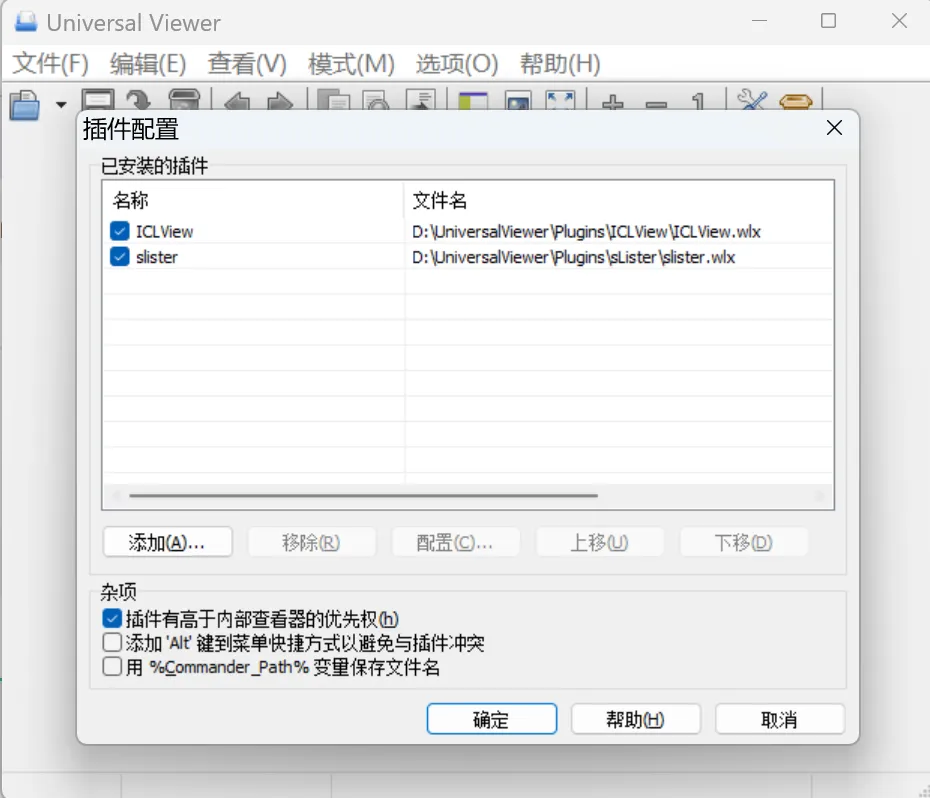Image resolution: width=930 pixels, height=798 pixels.
Task: Uncheck the slister plugin checkbox
Action: pos(120,257)
